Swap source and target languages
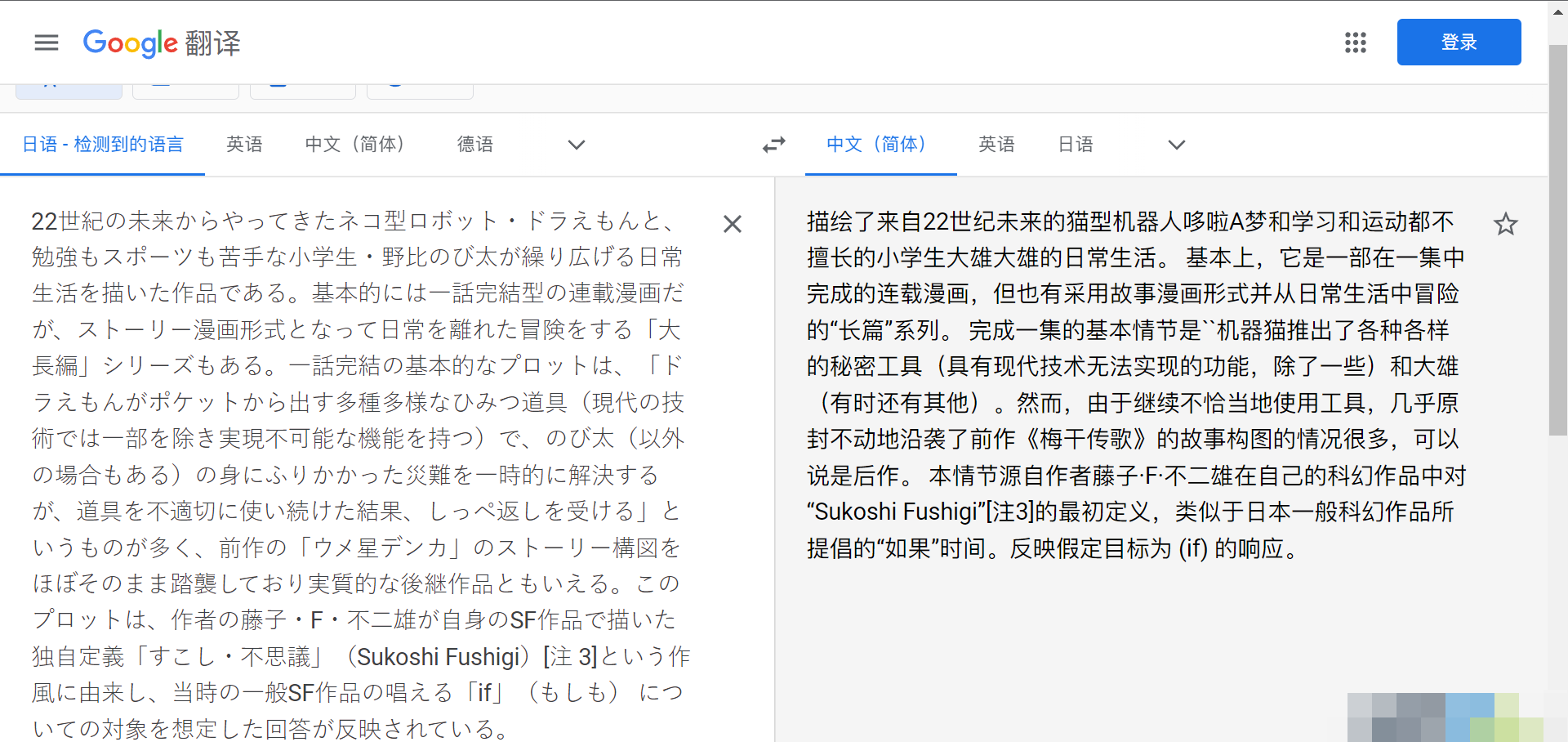The image size is (1568, 742). pos(773,145)
